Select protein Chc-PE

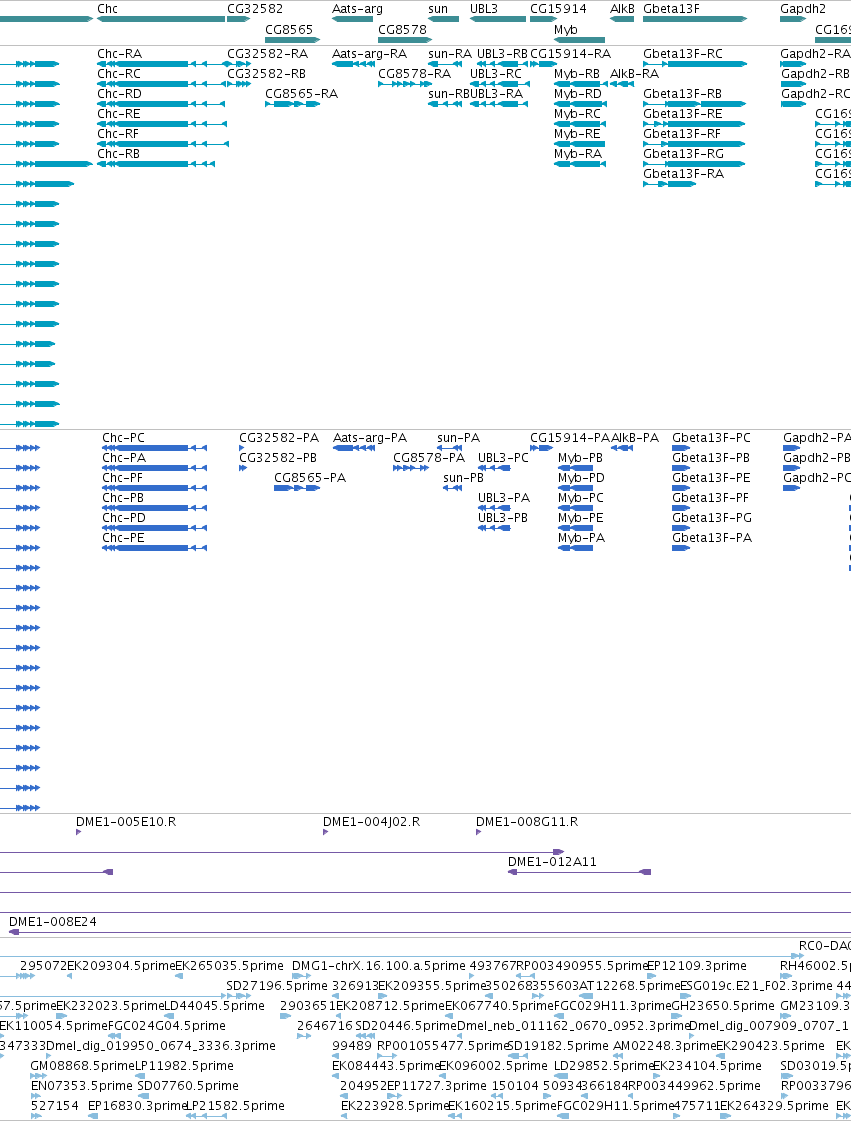pyautogui.click(x=123, y=538)
